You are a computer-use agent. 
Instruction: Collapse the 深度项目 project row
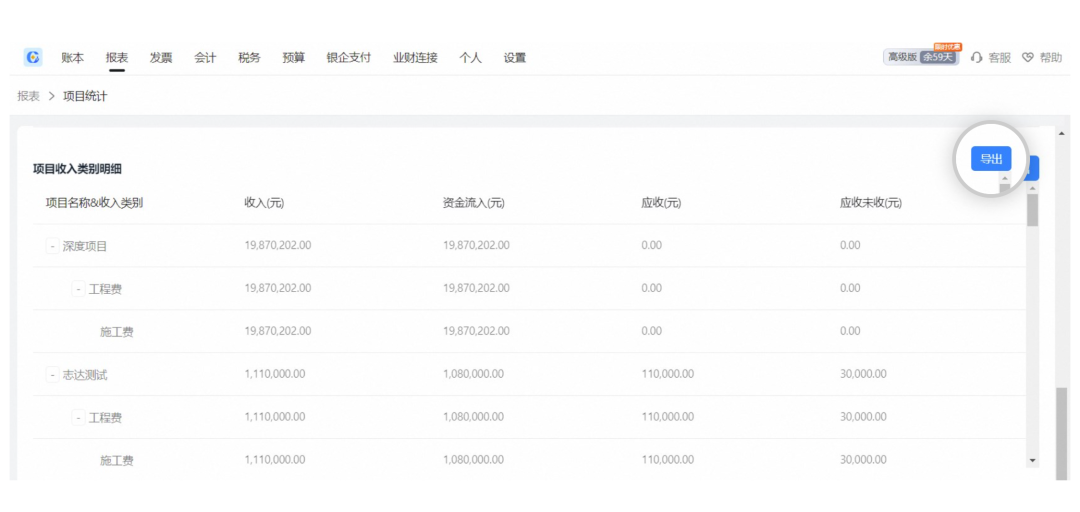52,246
